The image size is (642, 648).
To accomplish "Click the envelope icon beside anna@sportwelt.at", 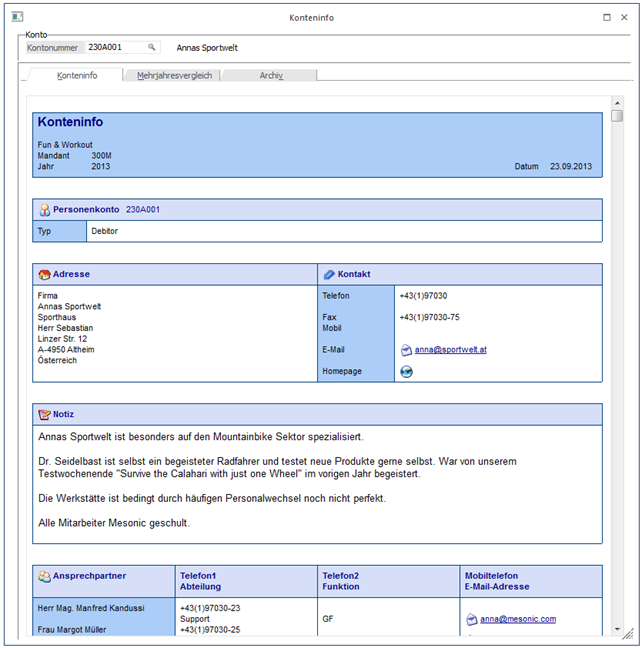I will pos(406,350).
